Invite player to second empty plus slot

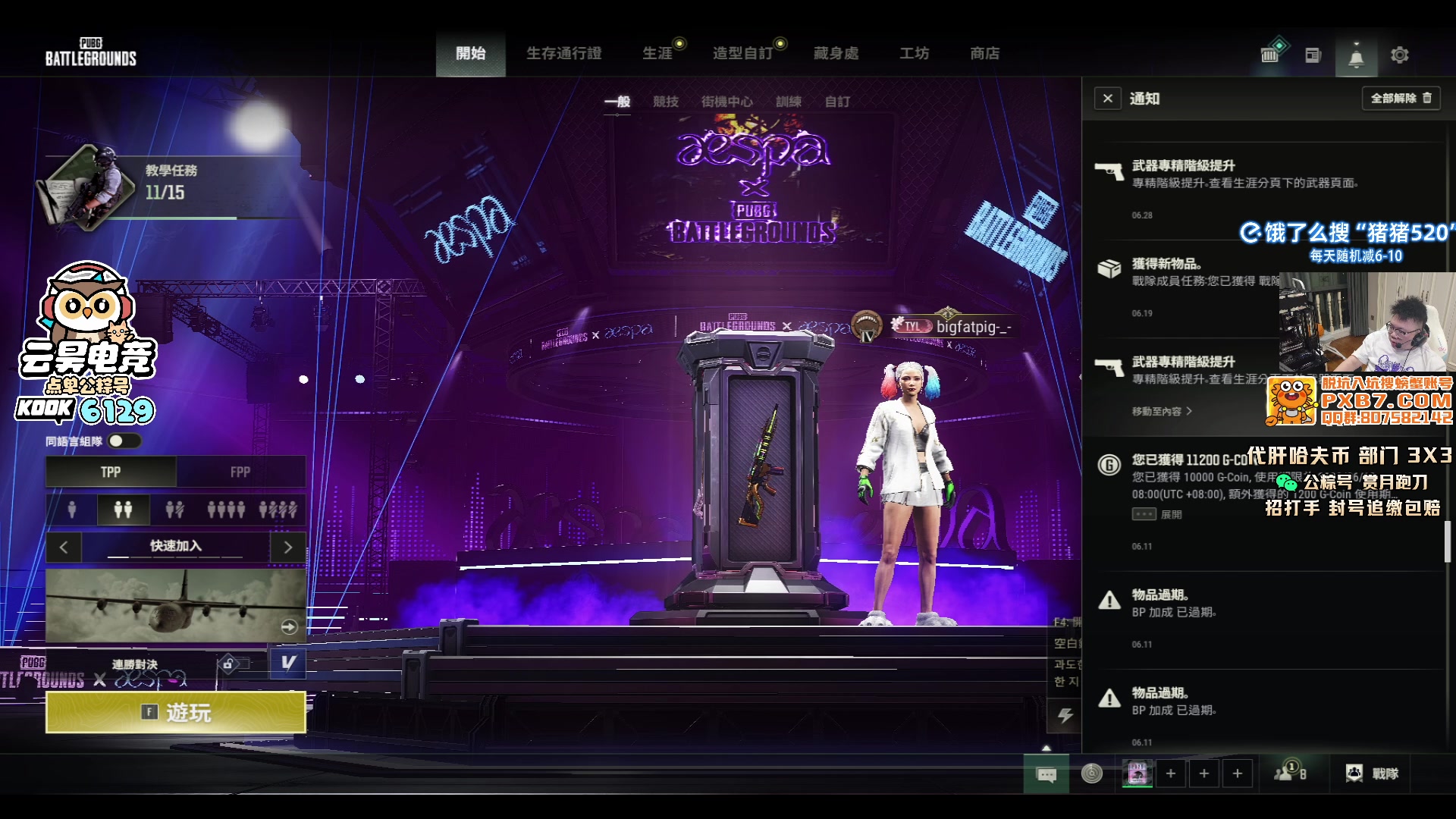1204,773
